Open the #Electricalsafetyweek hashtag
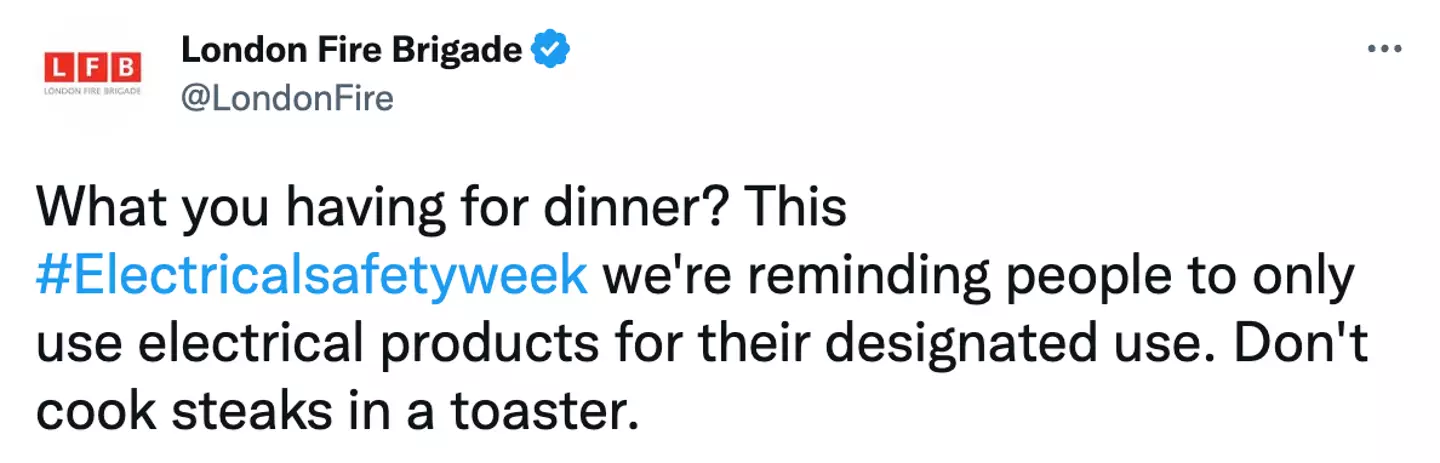Screen dimensions: 1440x463 [x=311, y=276]
